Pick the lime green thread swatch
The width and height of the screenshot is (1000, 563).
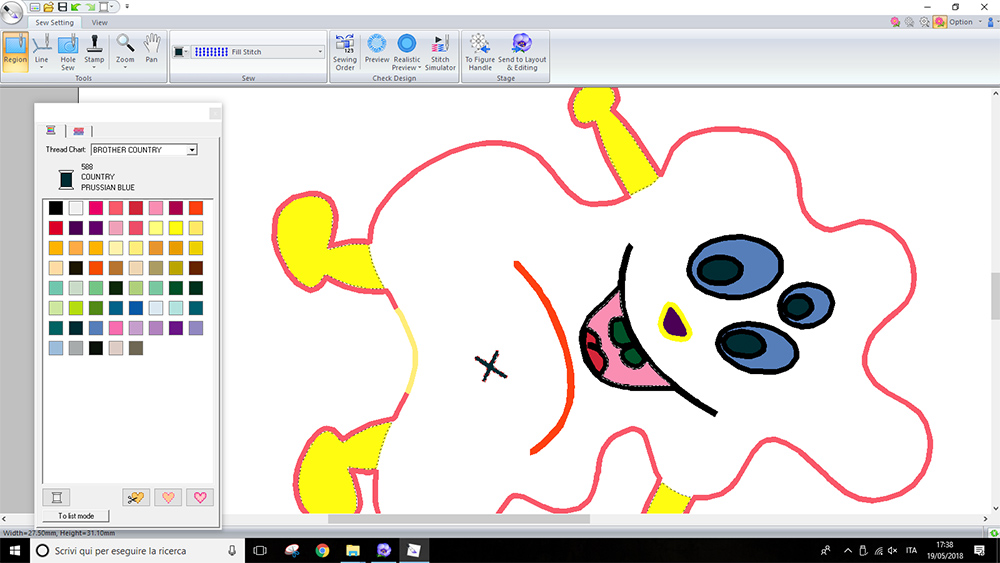click(x=76, y=308)
